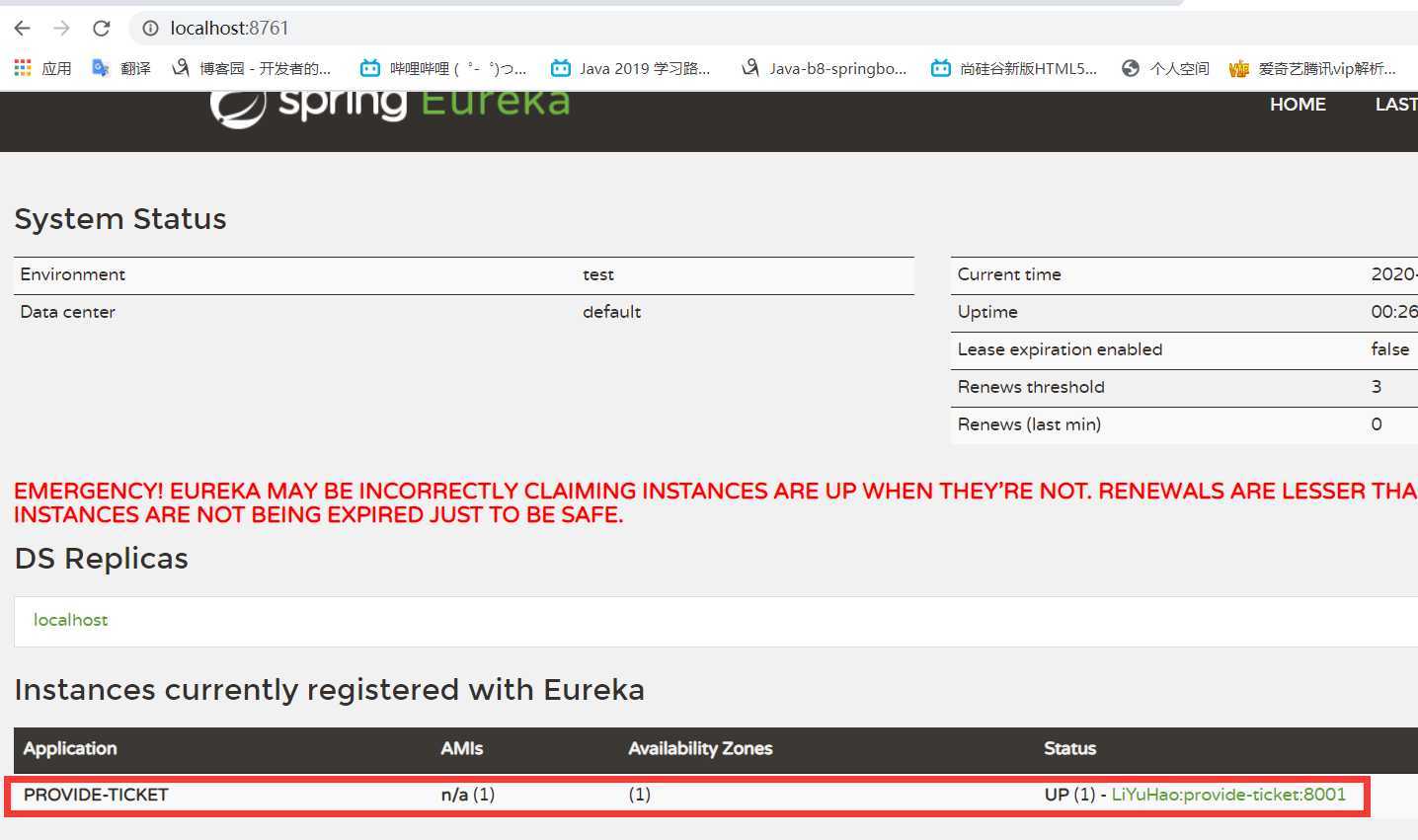This screenshot has height=840, width=1418.
Task: Open the 哔哩哔哩 bookmark
Action: 443,68
